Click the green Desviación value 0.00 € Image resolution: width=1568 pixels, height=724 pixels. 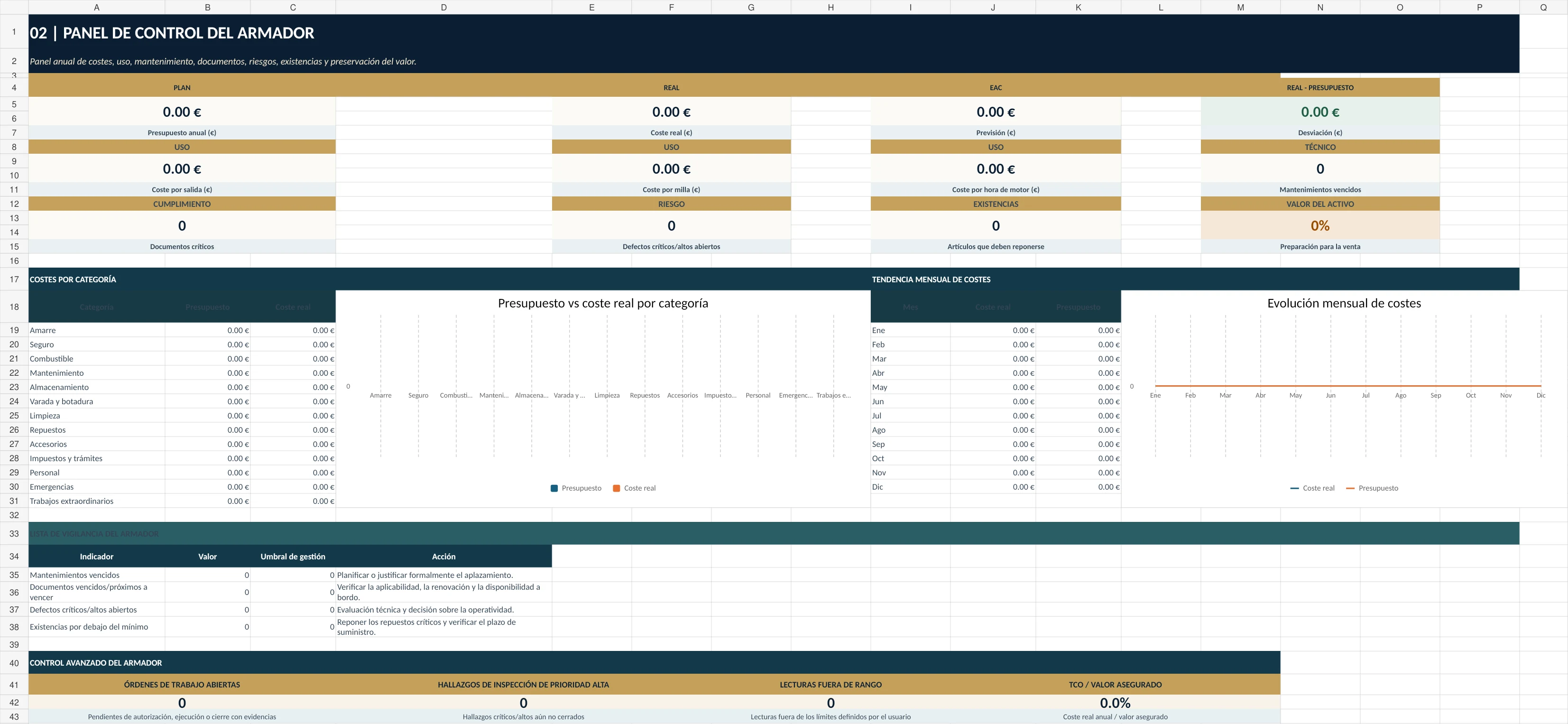[x=1319, y=112]
